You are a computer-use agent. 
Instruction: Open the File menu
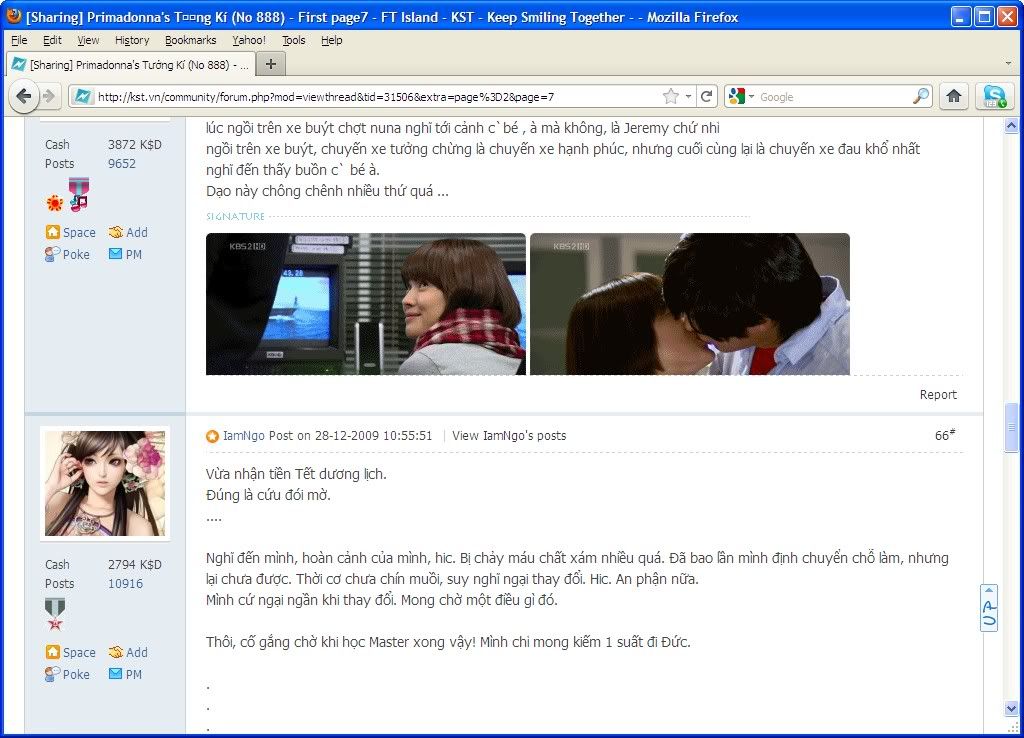coord(19,40)
